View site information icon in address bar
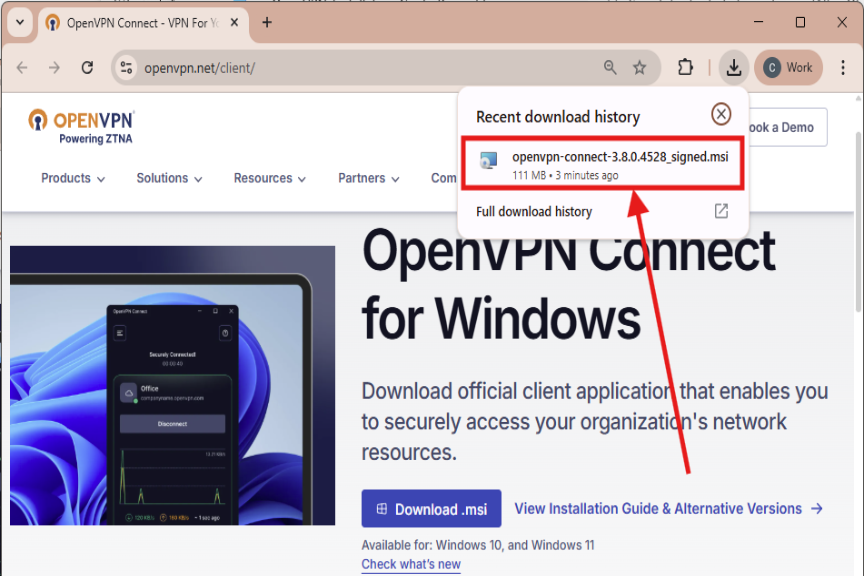Viewport: 864px width, 576px height. coord(126,68)
